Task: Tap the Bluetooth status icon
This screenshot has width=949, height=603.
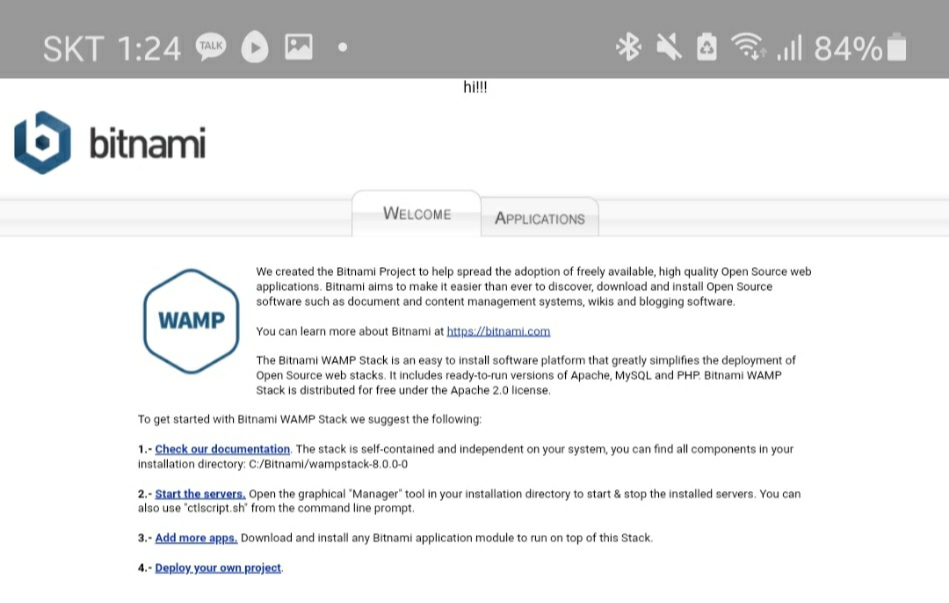Action: click(x=628, y=47)
